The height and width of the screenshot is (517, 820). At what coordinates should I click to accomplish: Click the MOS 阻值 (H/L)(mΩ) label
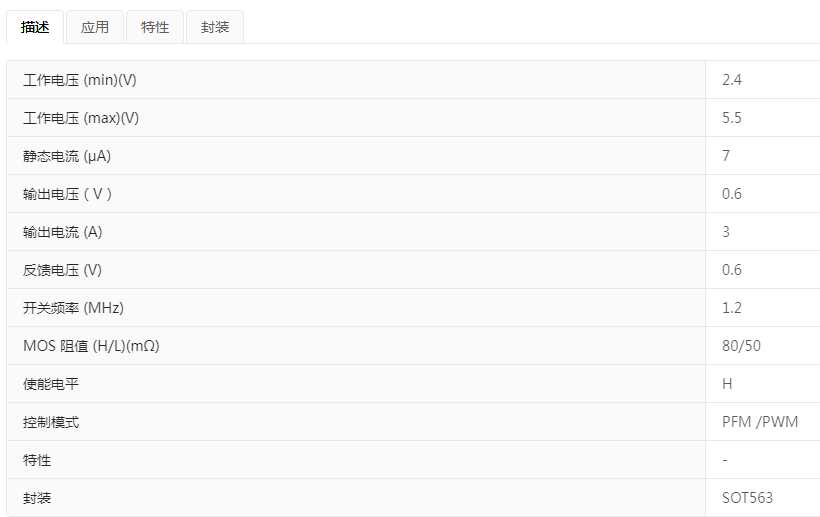(x=92, y=346)
